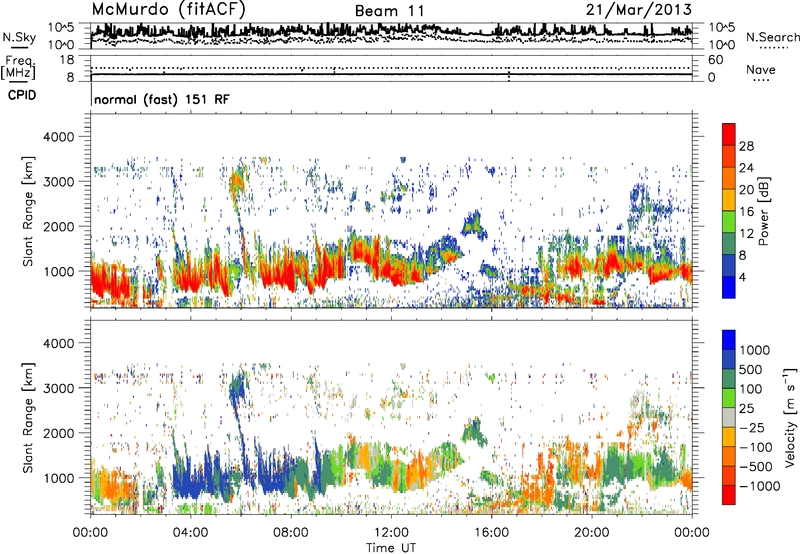Image resolution: width=800 pixels, height=554 pixels.
Task: Click the 4000 tick on power panel axis
Action: [x=58, y=137]
